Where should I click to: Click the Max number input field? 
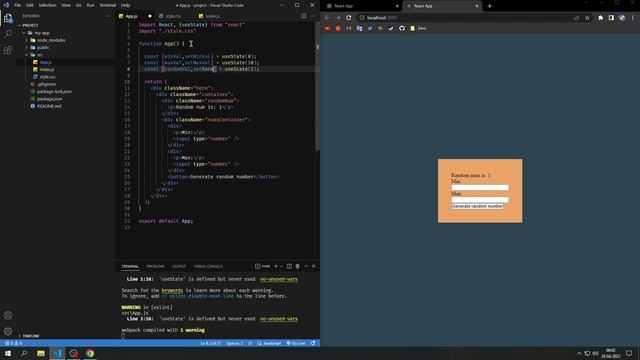pos(480,200)
